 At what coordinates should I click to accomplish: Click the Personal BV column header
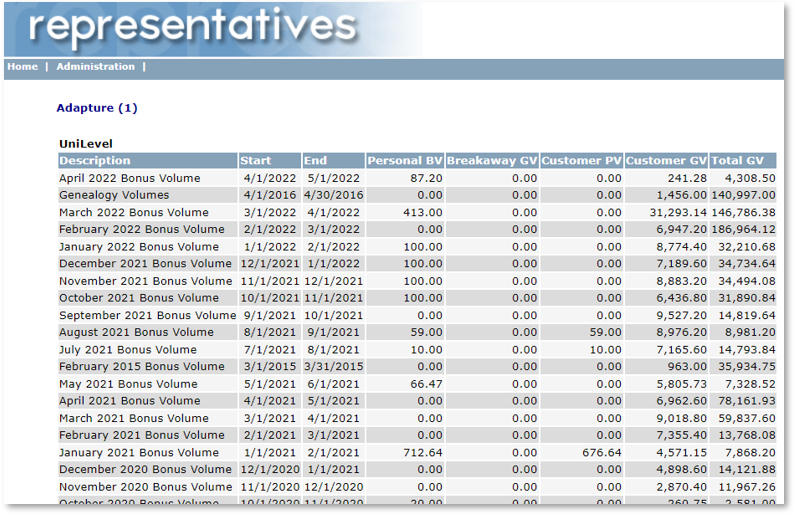coord(404,161)
